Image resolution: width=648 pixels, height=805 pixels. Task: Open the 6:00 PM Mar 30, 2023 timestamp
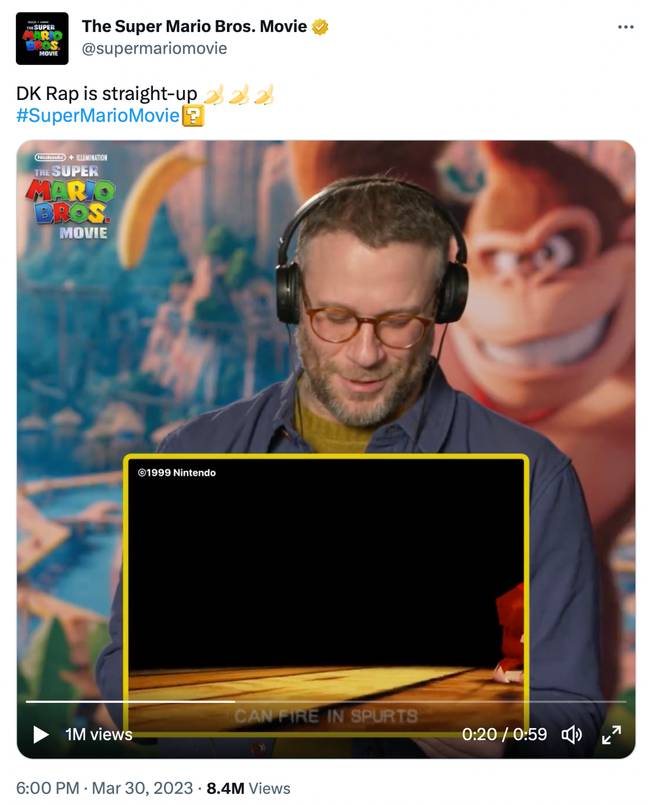pyautogui.click(x=104, y=788)
